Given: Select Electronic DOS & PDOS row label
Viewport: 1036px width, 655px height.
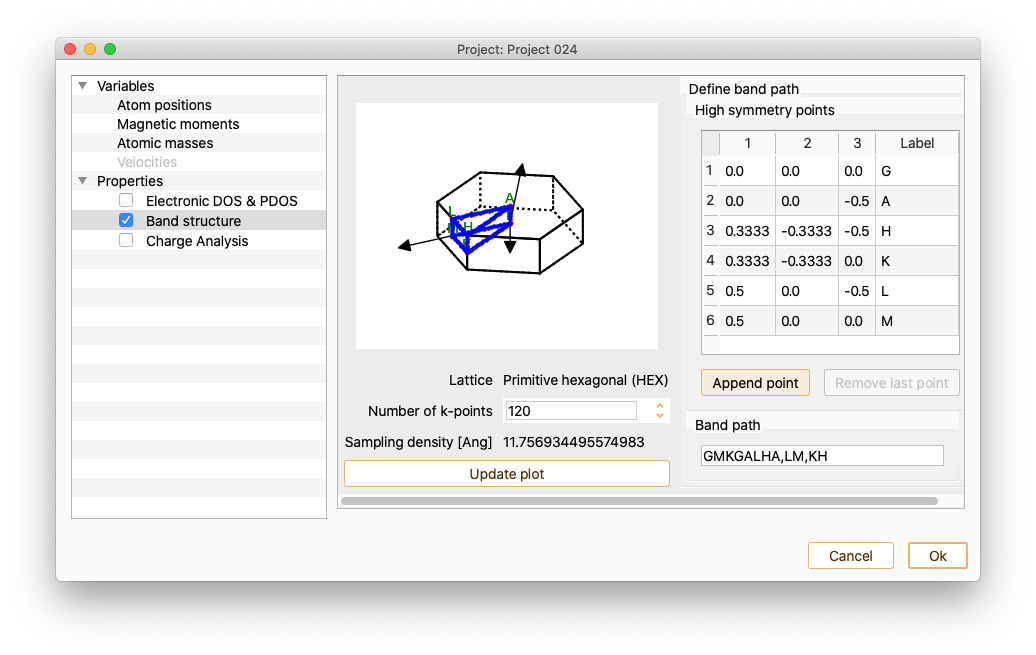Looking at the screenshot, I should [221, 201].
